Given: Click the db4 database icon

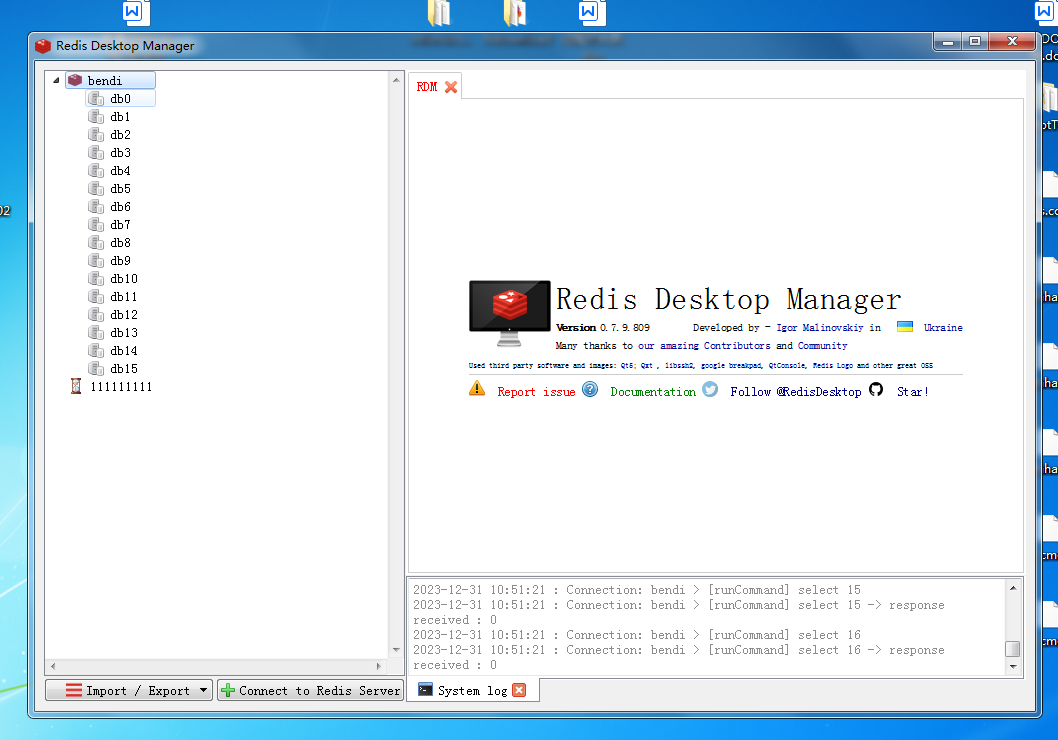Looking at the screenshot, I should click(x=96, y=171).
